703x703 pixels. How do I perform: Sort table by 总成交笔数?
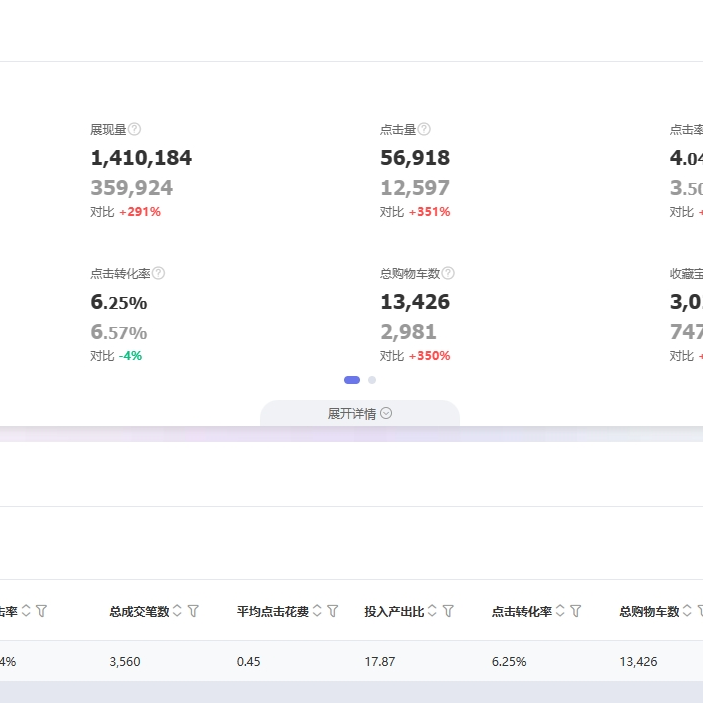pos(177,611)
